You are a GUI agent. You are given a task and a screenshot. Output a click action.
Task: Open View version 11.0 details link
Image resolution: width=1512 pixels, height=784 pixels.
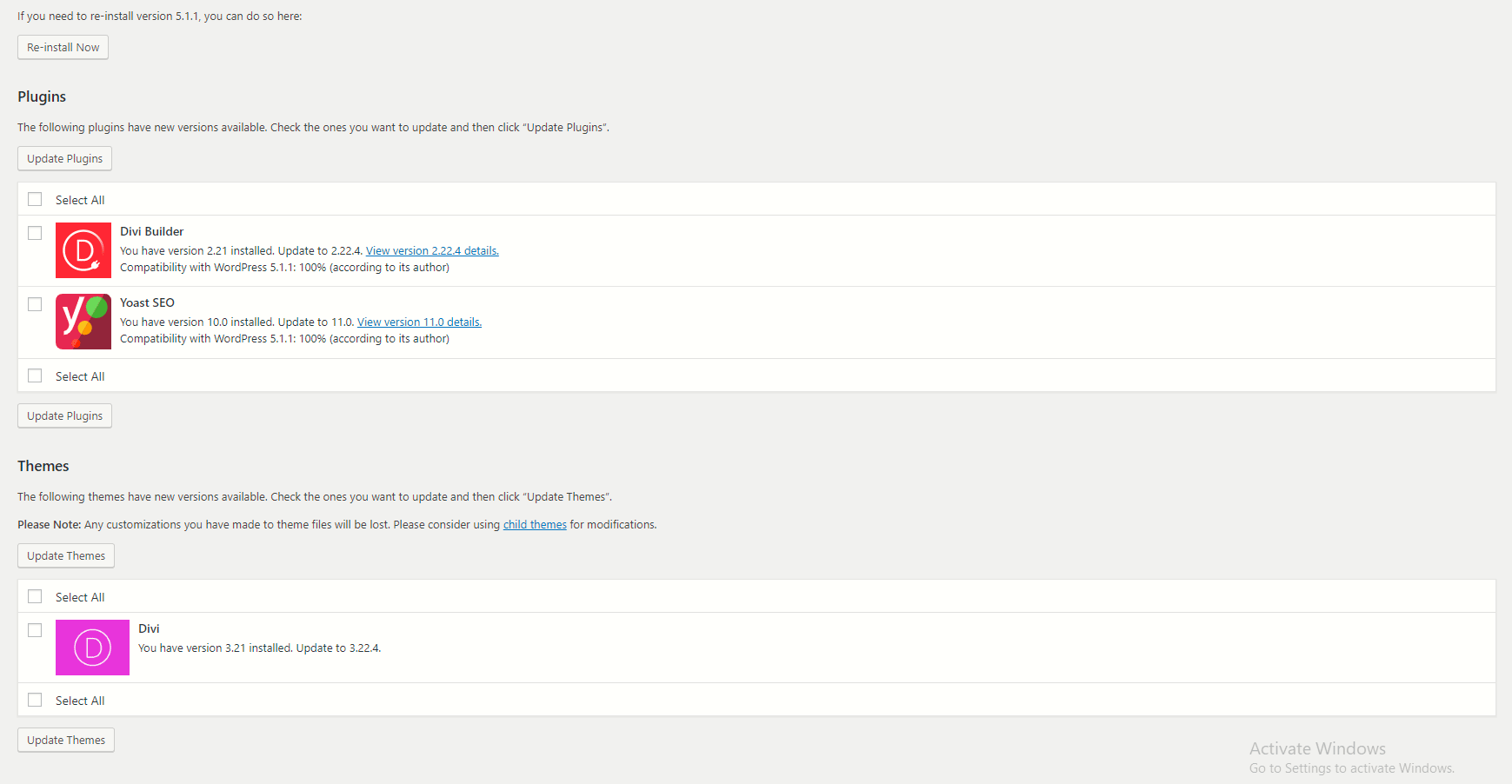pos(419,322)
